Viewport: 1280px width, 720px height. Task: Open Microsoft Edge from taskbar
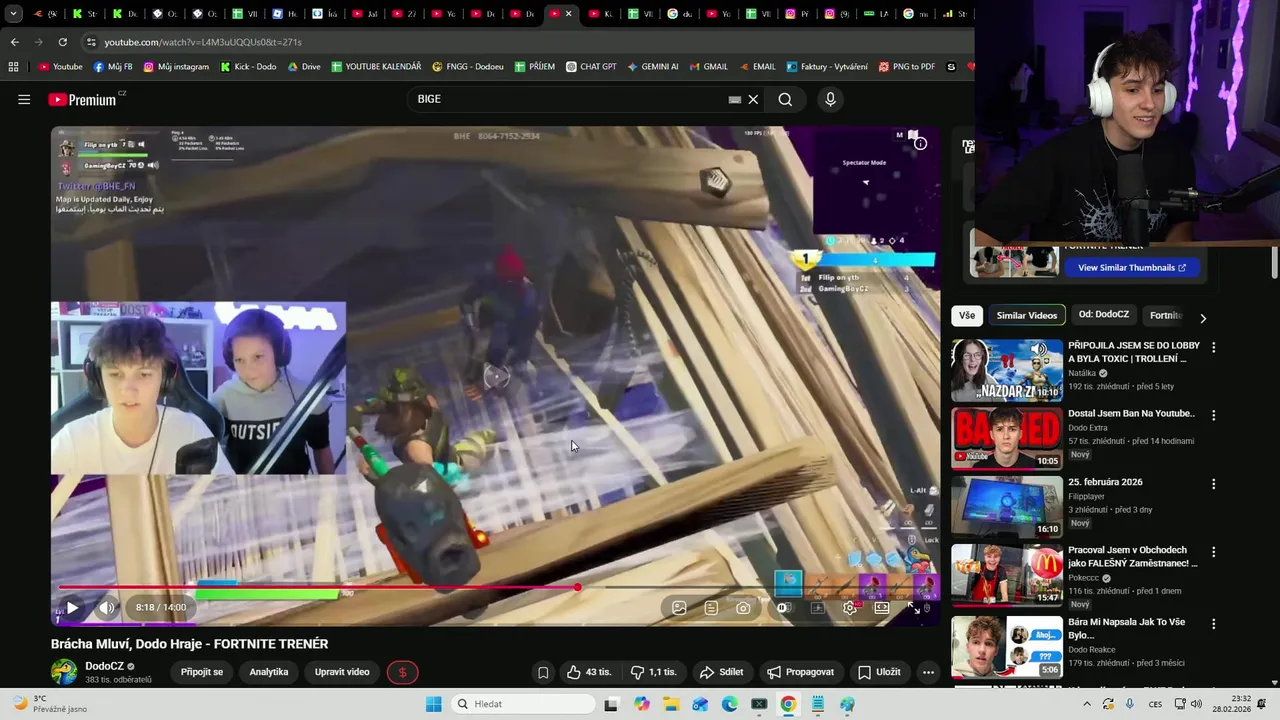tap(729, 704)
